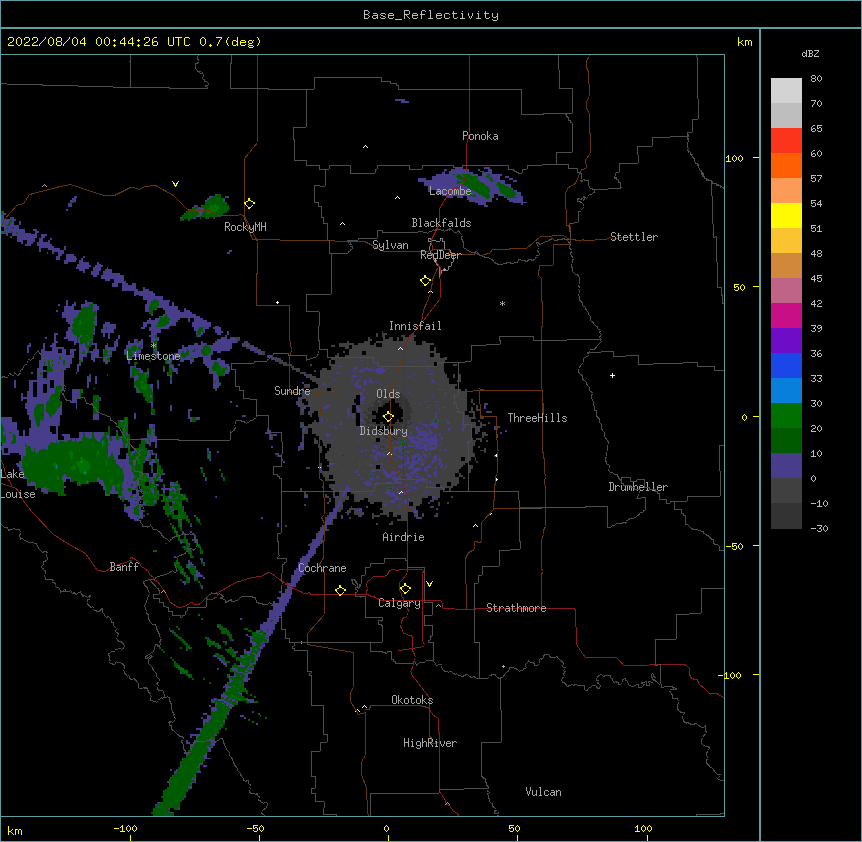
Task: Select the dark gray -10 dBZ legend swatch
Action: (786, 516)
